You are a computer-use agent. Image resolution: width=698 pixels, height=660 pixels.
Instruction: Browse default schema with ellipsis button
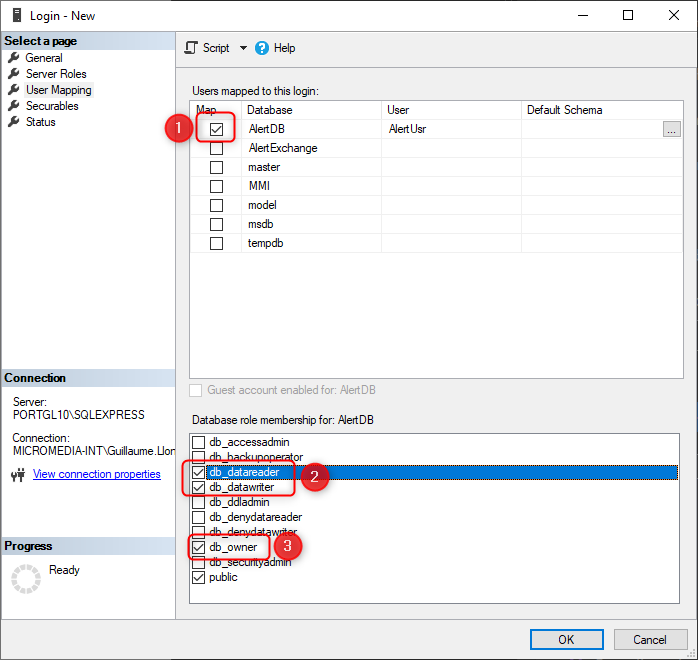[671, 129]
